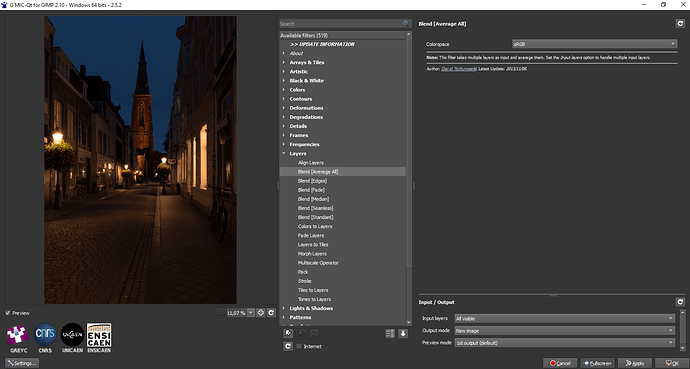690x369 pixels.
Task: Select the Align Layers filter
Action: click(311, 163)
